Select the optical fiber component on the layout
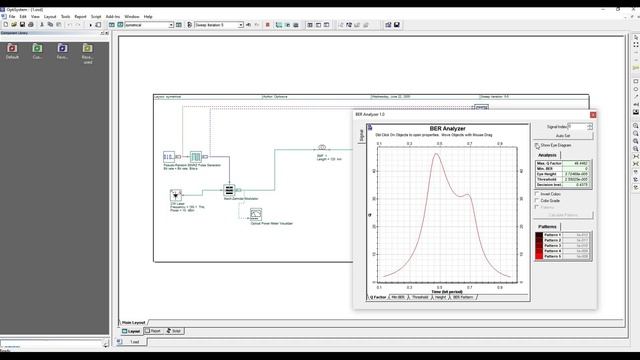 [x=322, y=147]
